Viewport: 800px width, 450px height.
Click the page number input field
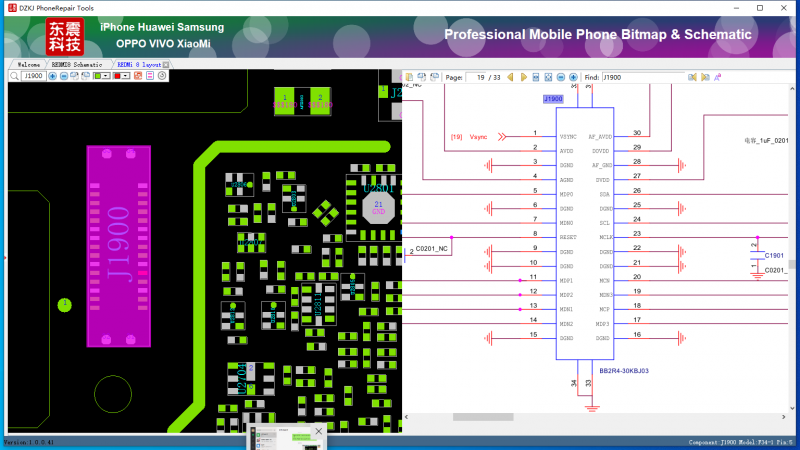[483, 77]
